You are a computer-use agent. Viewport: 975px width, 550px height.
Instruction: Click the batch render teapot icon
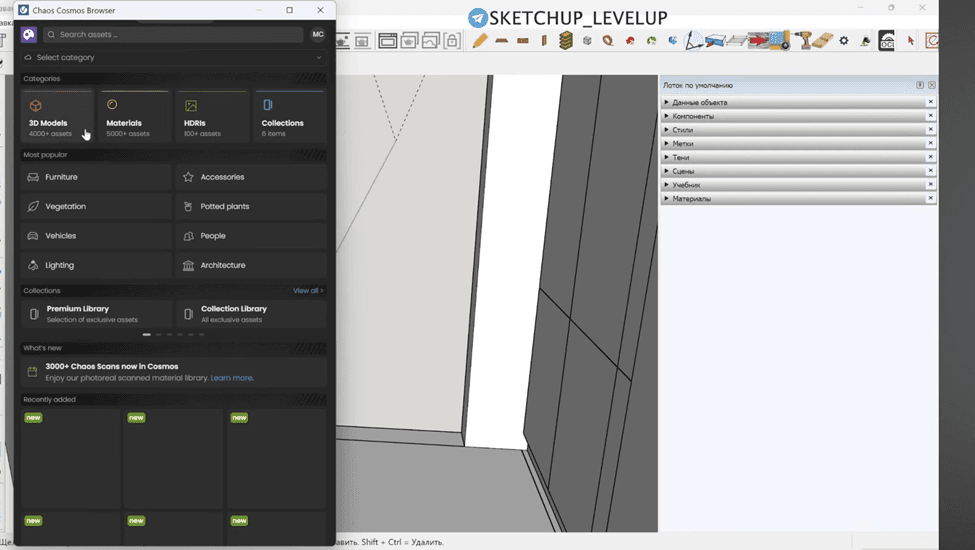[x=409, y=41]
